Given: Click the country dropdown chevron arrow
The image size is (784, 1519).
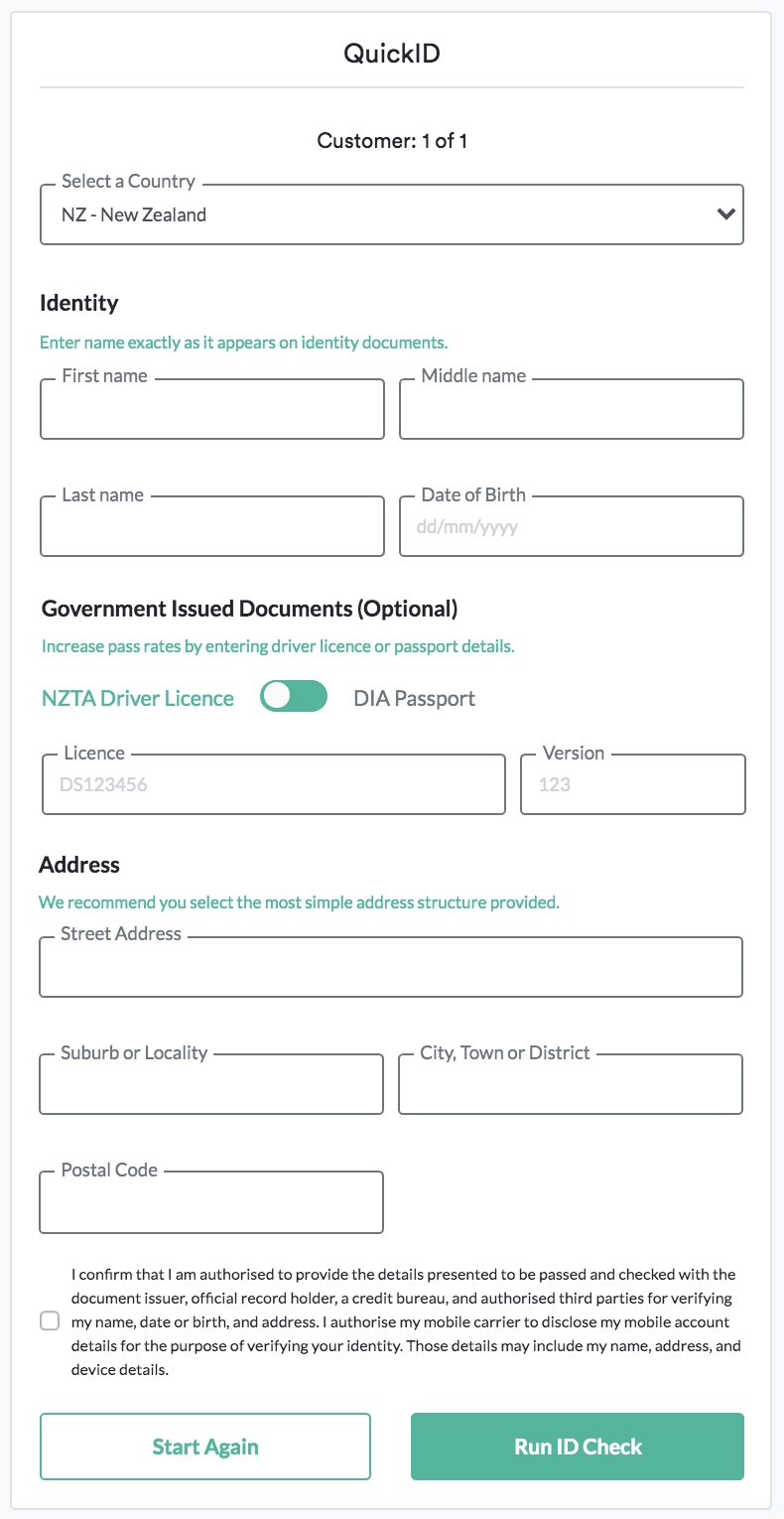Looking at the screenshot, I should tap(726, 214).
